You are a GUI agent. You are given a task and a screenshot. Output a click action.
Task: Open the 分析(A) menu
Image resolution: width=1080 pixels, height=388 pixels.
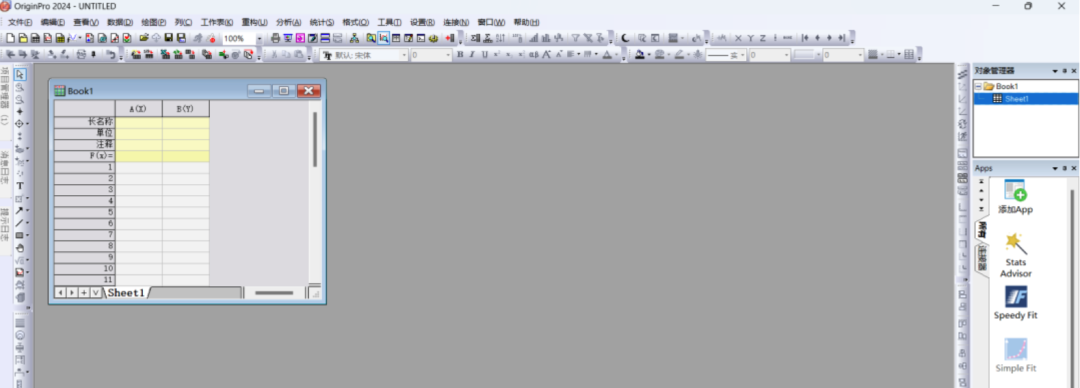click(288, 23)
